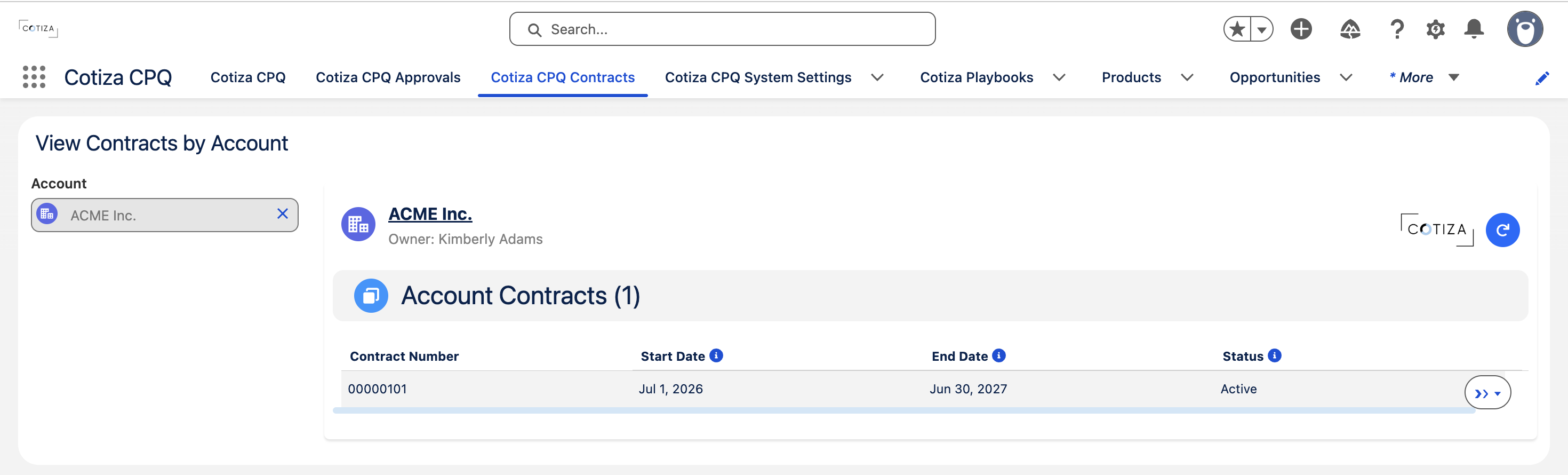Click end date Jun 30, 2027
The image size is (1568, 475).
coord(968,389)
